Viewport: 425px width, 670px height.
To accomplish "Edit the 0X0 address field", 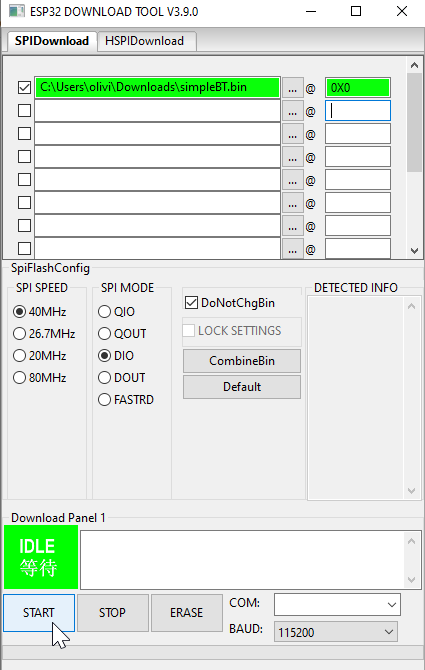I will (x=358, y=88).
